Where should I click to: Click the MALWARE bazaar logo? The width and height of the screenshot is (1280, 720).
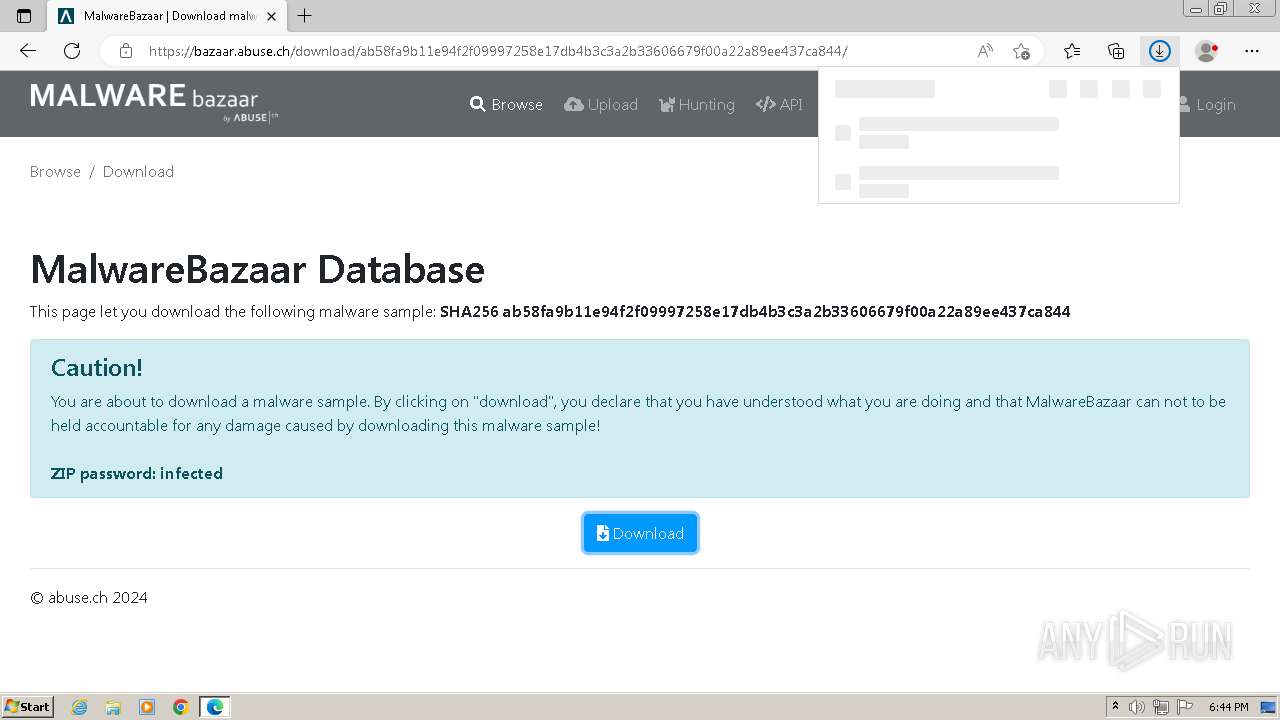155,103
